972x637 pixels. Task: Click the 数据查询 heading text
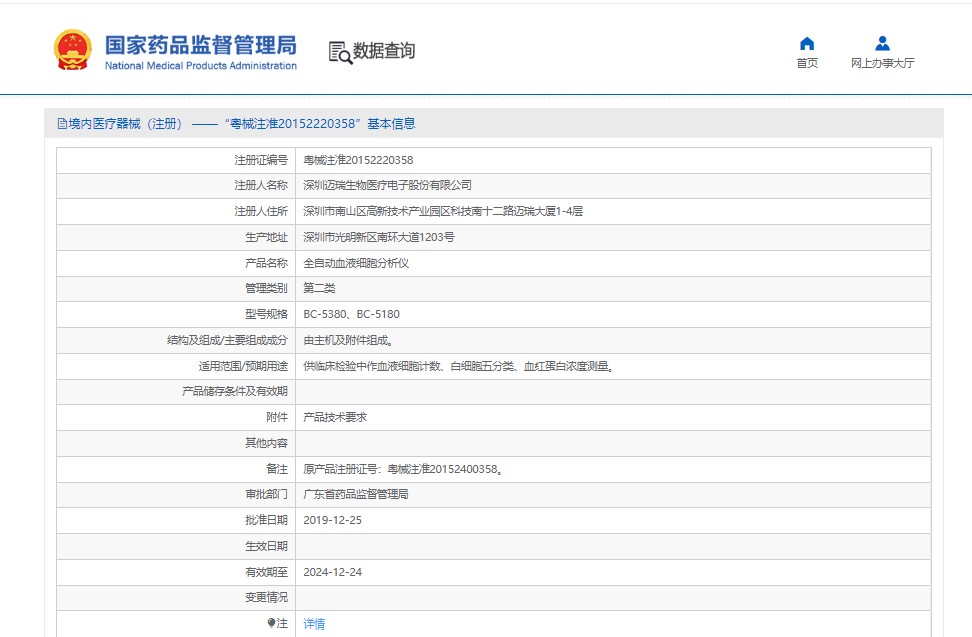(x=383, y=51)
